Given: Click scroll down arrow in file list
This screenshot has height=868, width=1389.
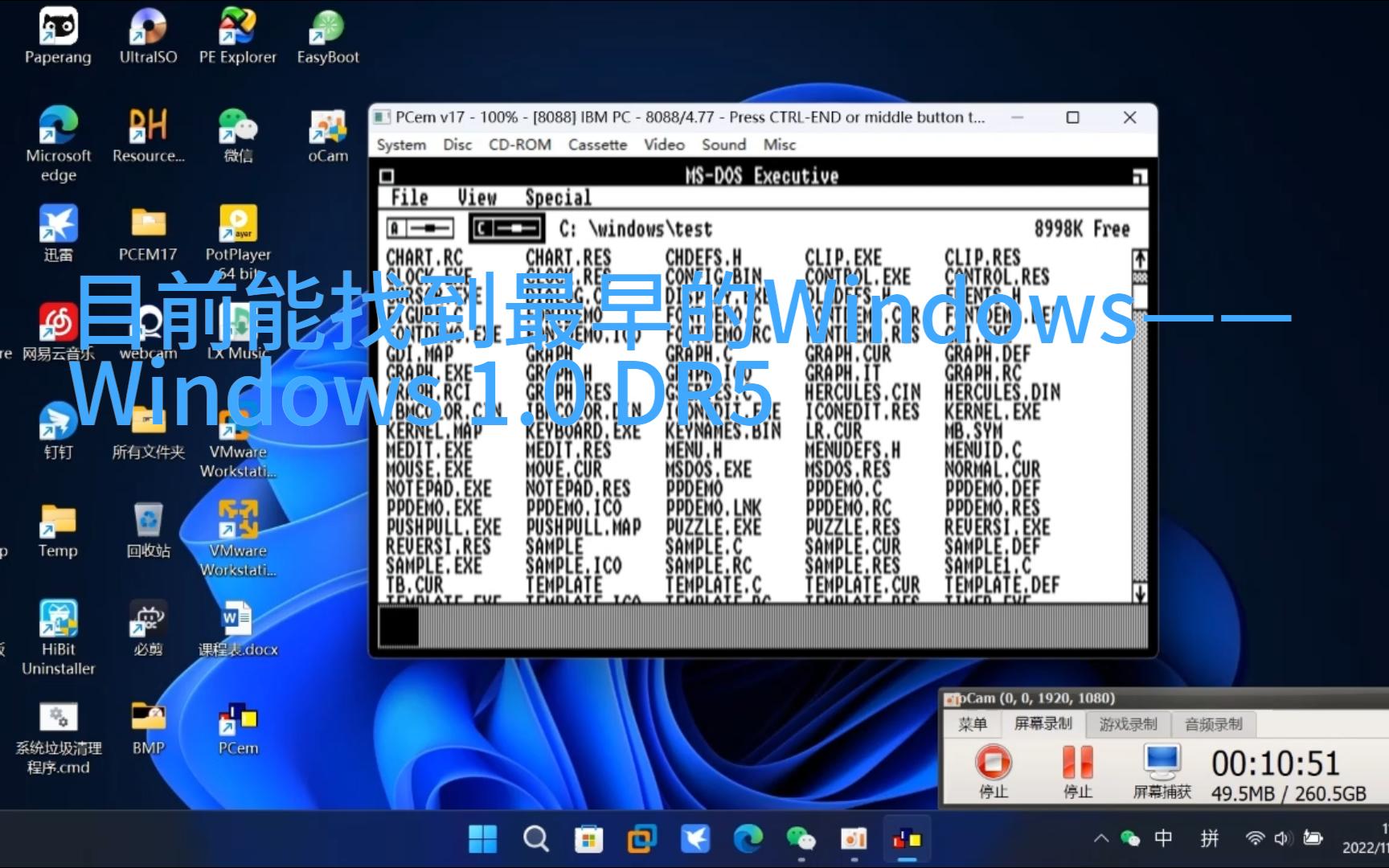Looking at the screenshot, I should [x=1140, y=593].
